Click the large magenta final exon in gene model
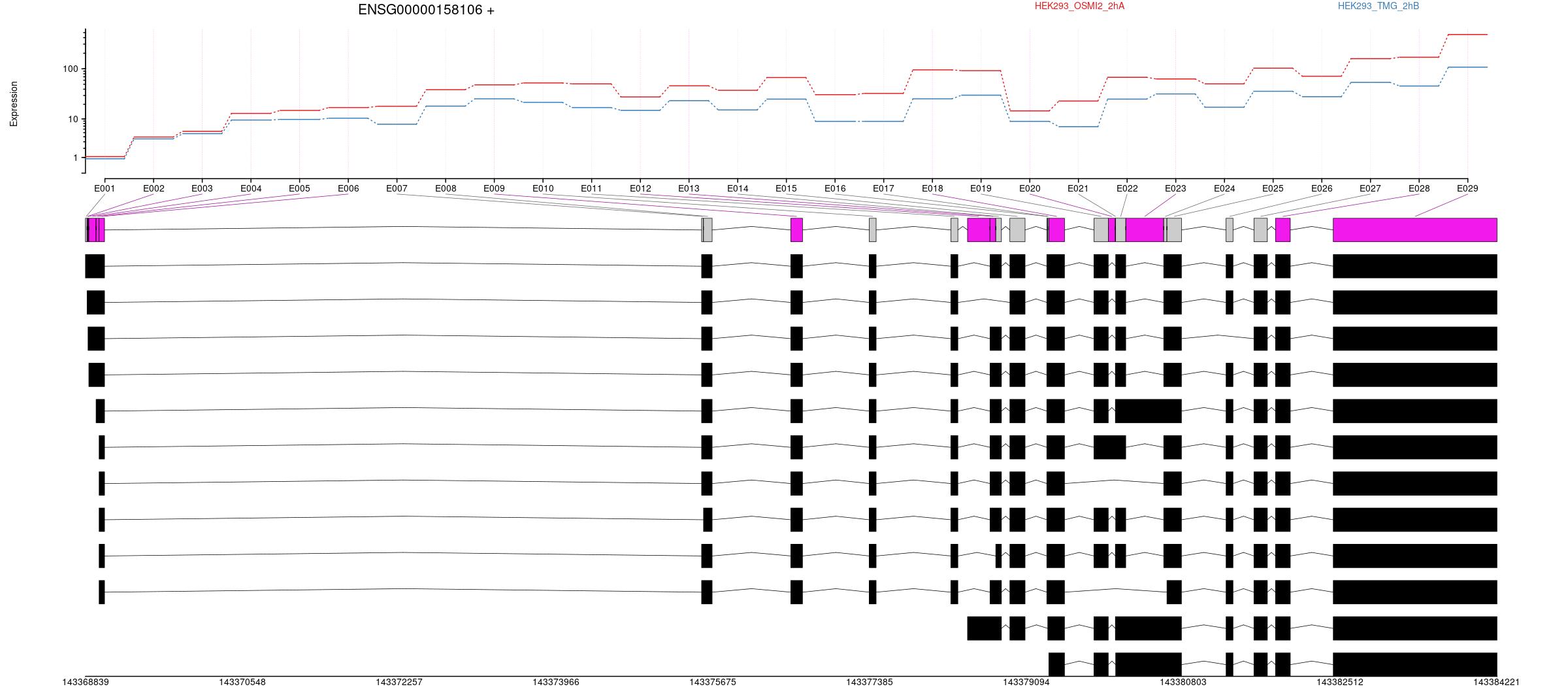The height and width of the screenshot is (693, 1568). (x=1415, y=230)
